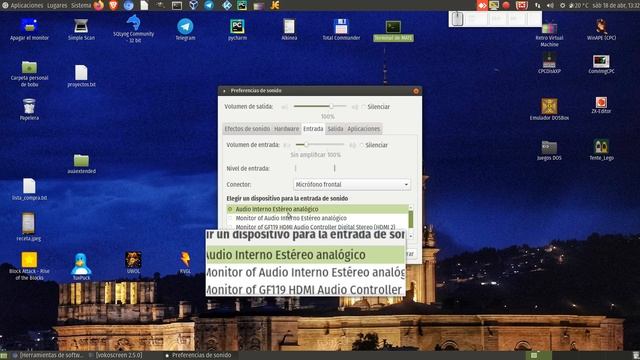The image size is (640, 360).
Task: Switch to the Entrada tab
Action: point(313,129)
